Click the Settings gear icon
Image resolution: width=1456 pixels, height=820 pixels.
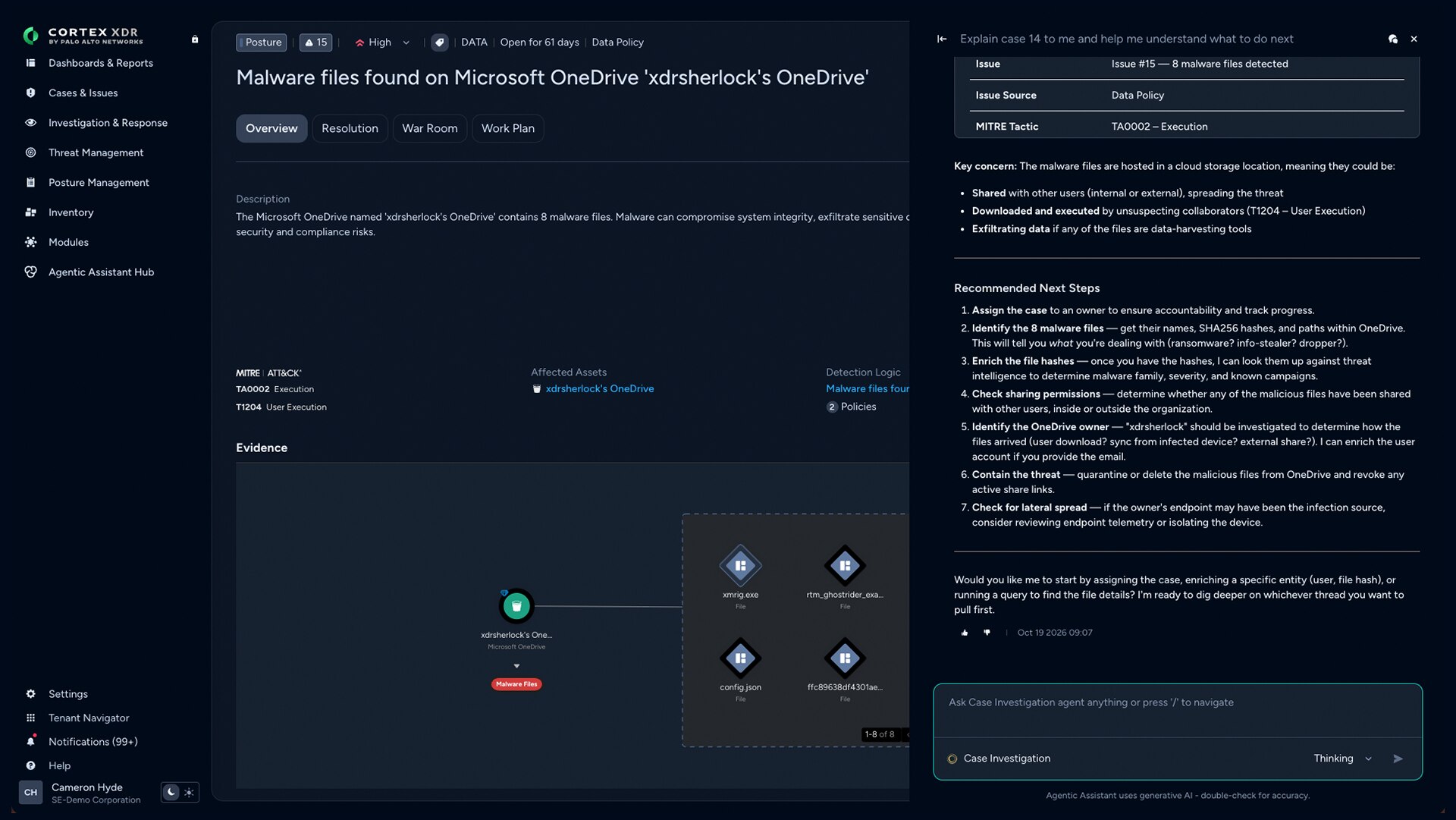tap(30, 694)
